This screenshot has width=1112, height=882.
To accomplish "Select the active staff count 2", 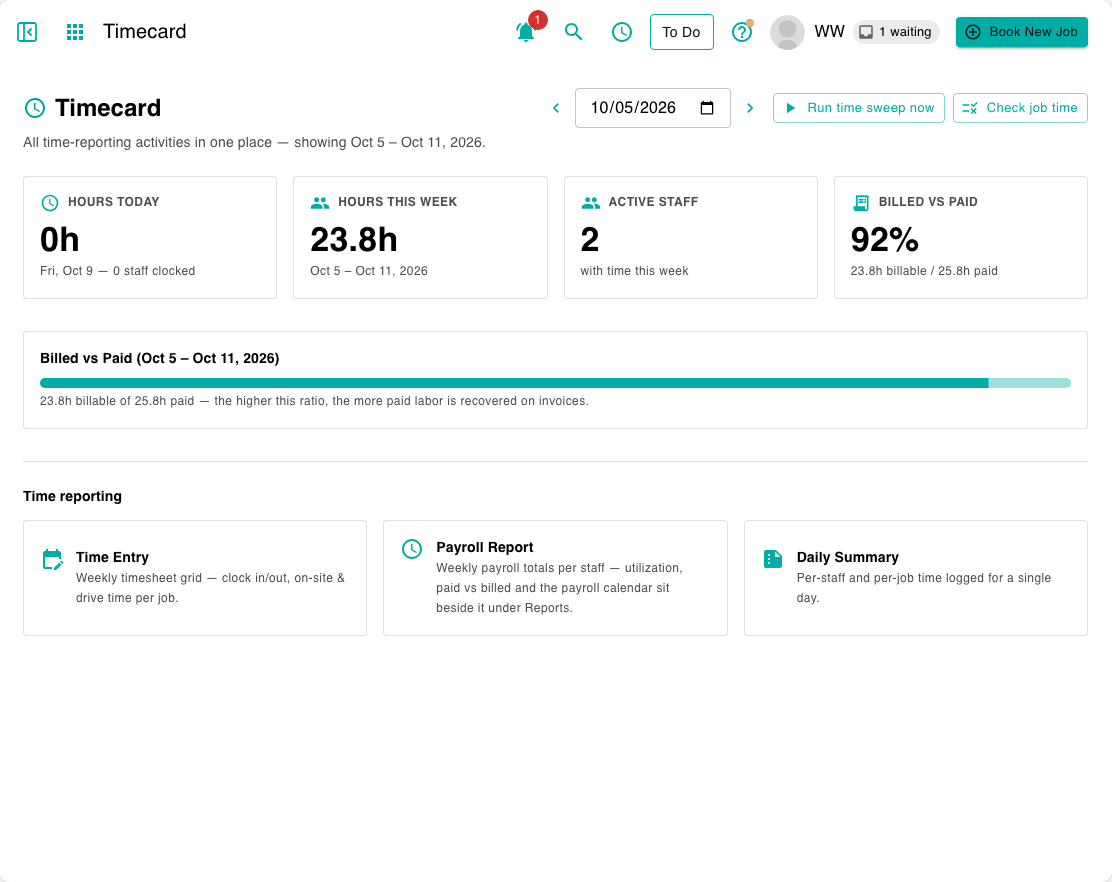I will (589, 240).
